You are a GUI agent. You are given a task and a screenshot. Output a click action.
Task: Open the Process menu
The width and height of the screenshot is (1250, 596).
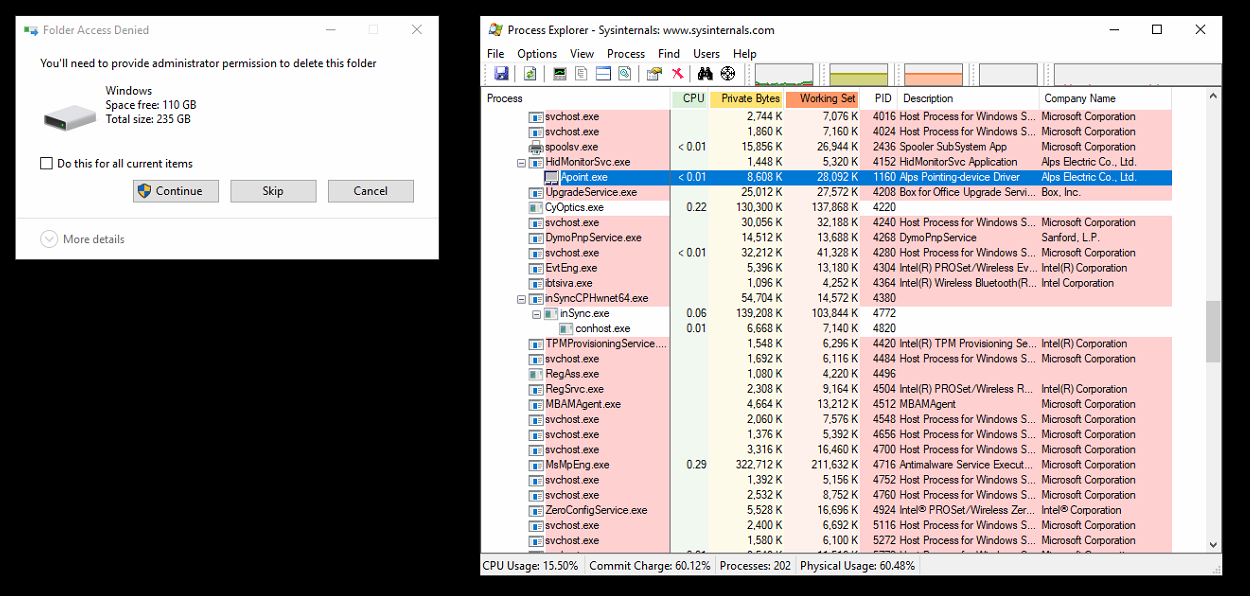pos(626,54)
